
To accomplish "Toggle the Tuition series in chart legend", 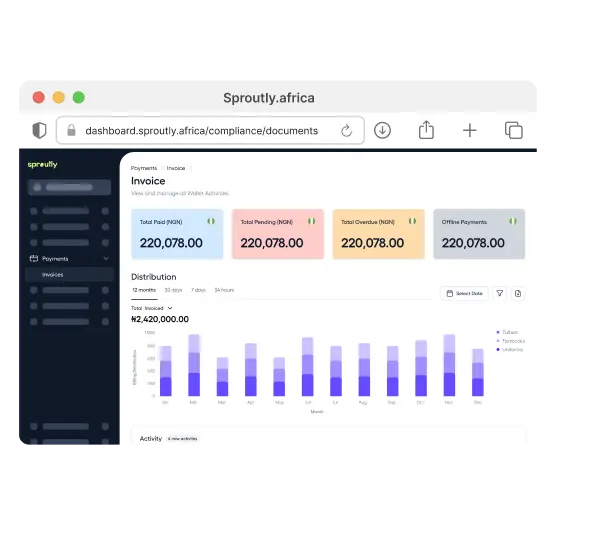I will click(x=508, y=332).
